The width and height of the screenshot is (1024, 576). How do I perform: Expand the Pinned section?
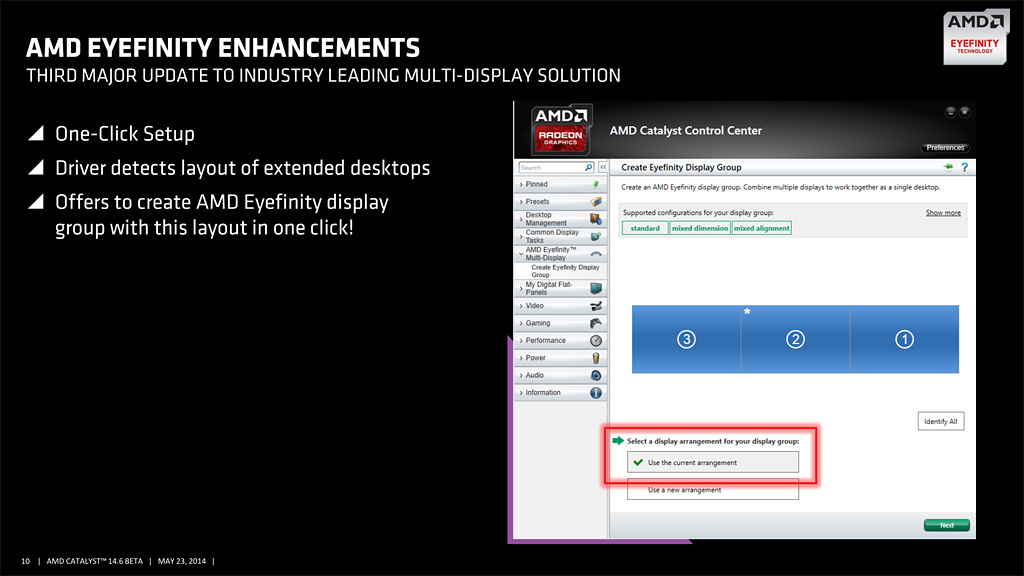(560, 185)
